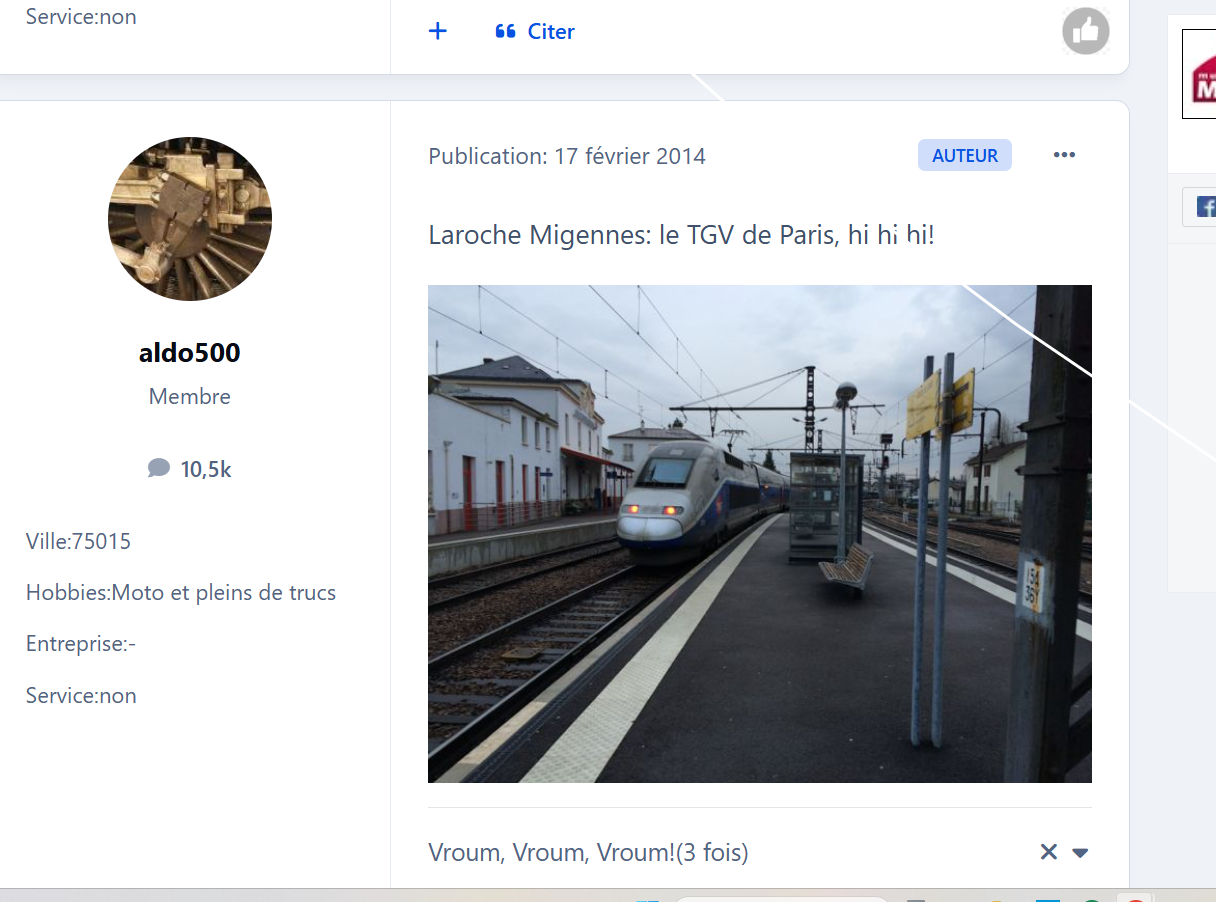1216x902 pixels.
Task: Click the Ville:75015 profile field
Action: pyautogui.click(x=78, y=542)
